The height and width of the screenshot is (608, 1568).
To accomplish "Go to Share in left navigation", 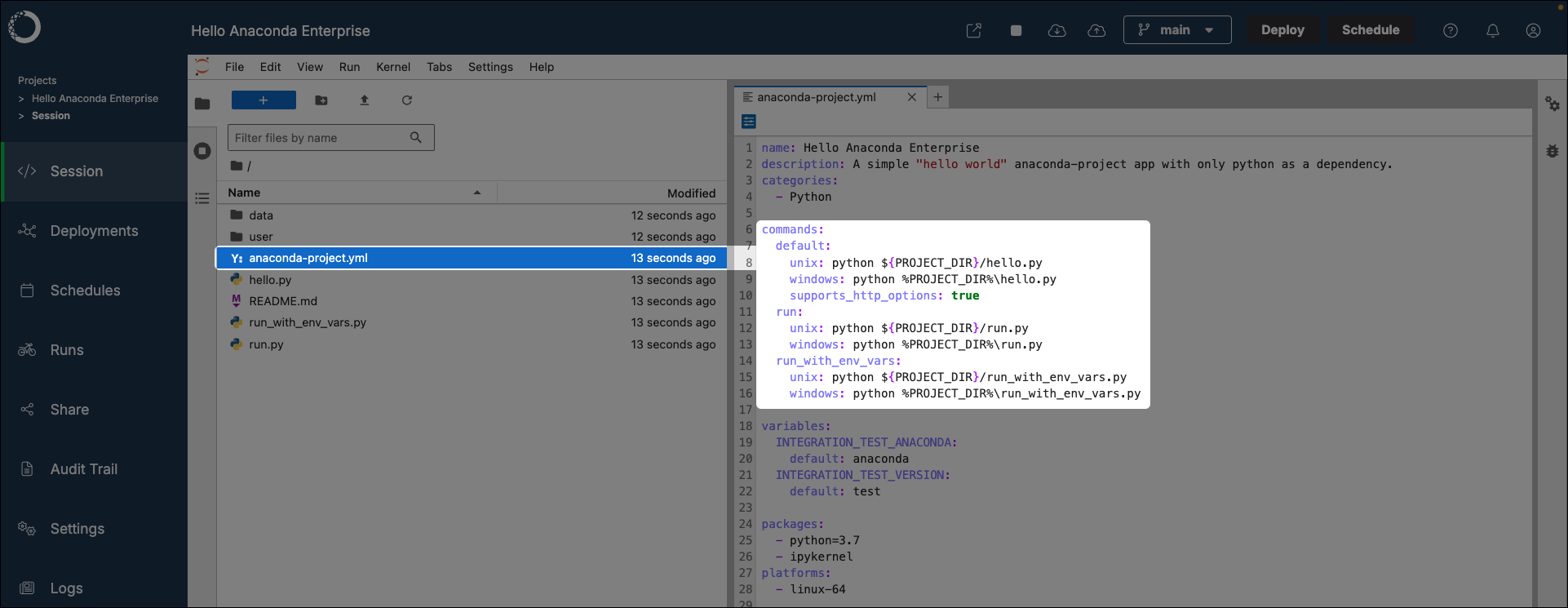I will (x=95, y=410).
